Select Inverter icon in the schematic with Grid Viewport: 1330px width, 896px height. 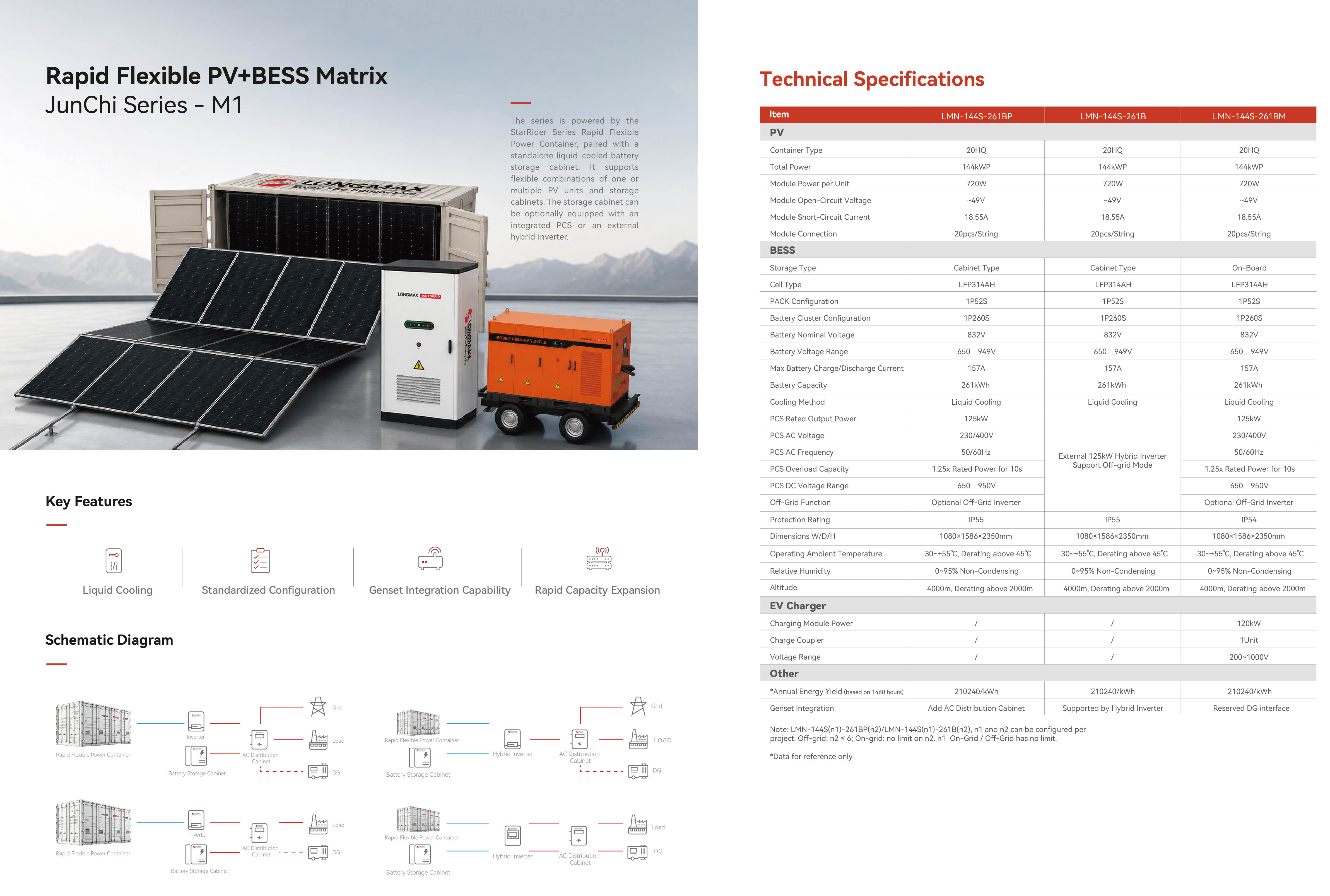196,721
